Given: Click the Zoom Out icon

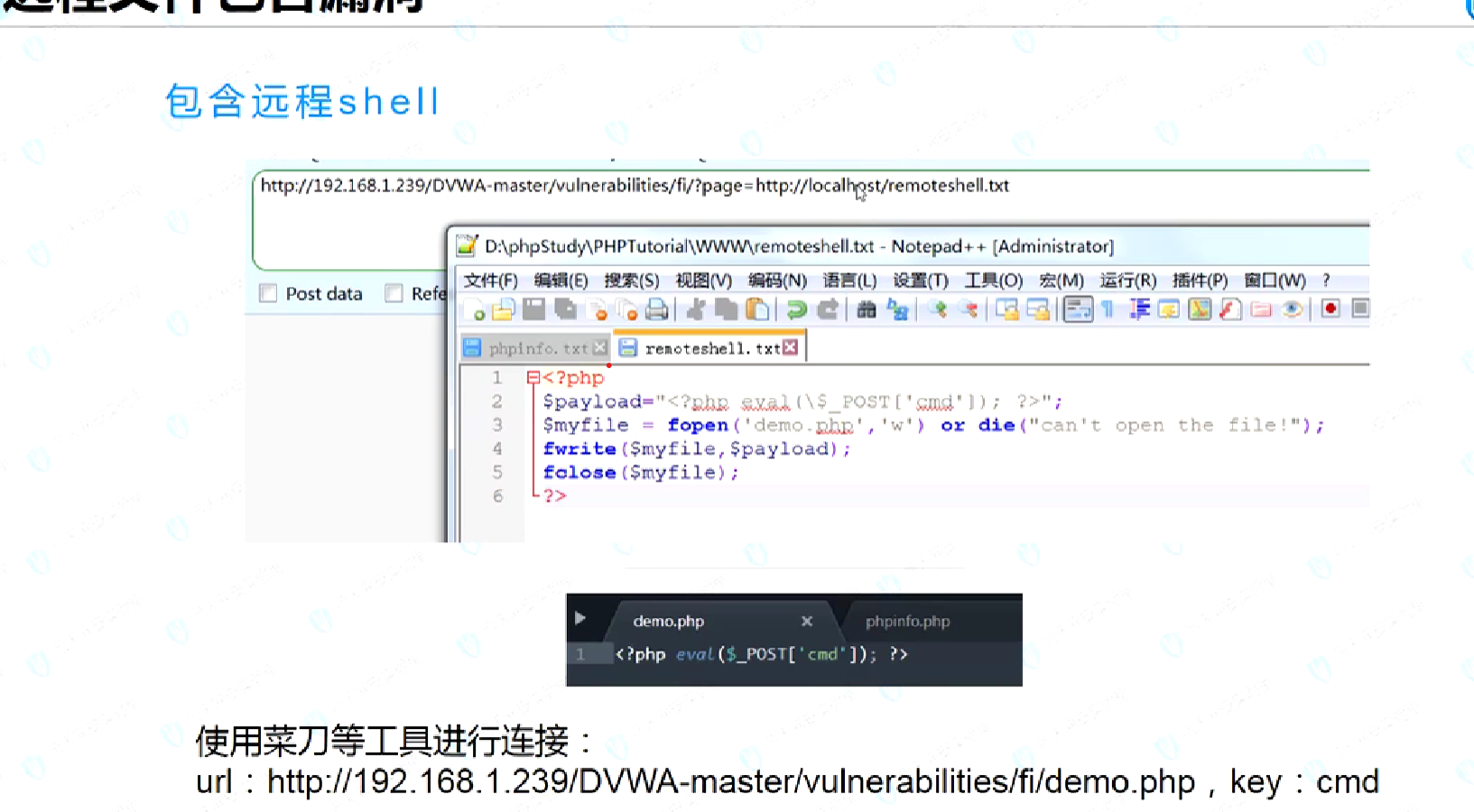Looking at the screenshot, I should coord(969,310).
